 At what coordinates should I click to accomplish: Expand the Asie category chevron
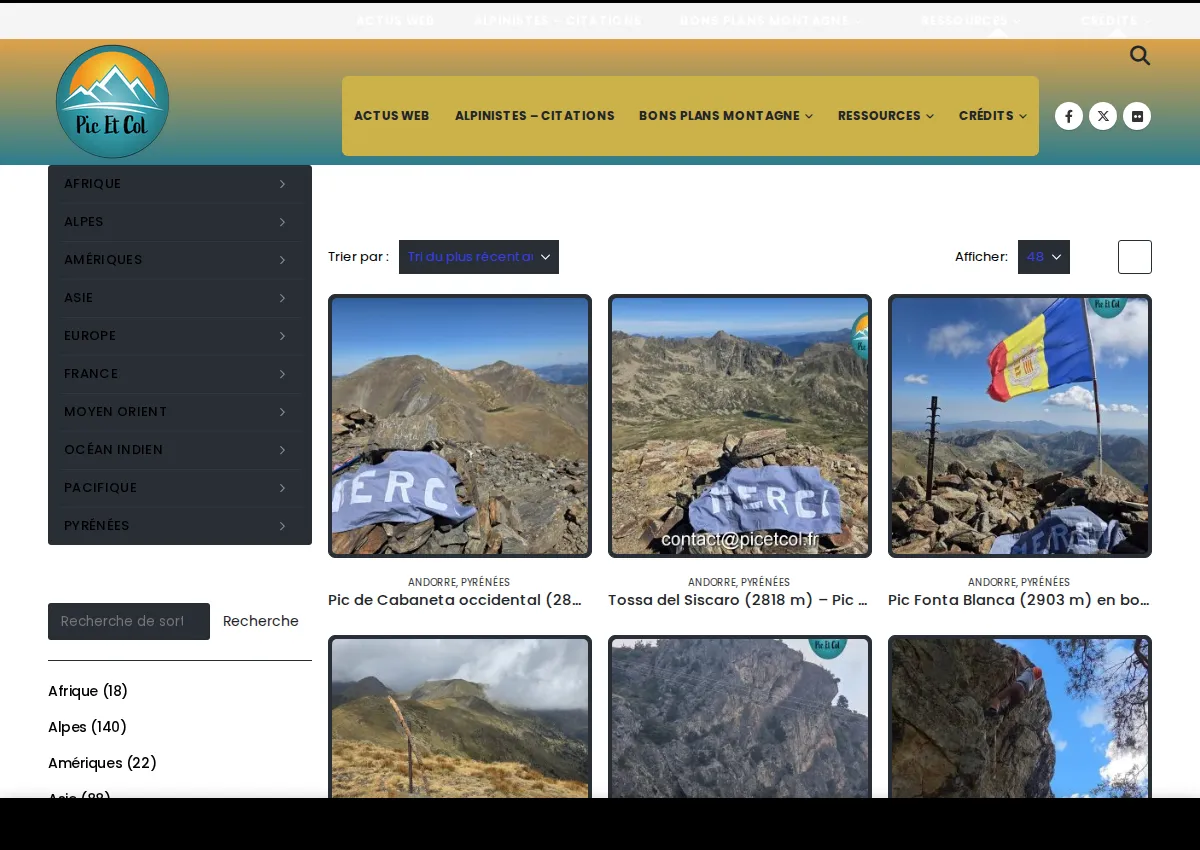(283, 298)
